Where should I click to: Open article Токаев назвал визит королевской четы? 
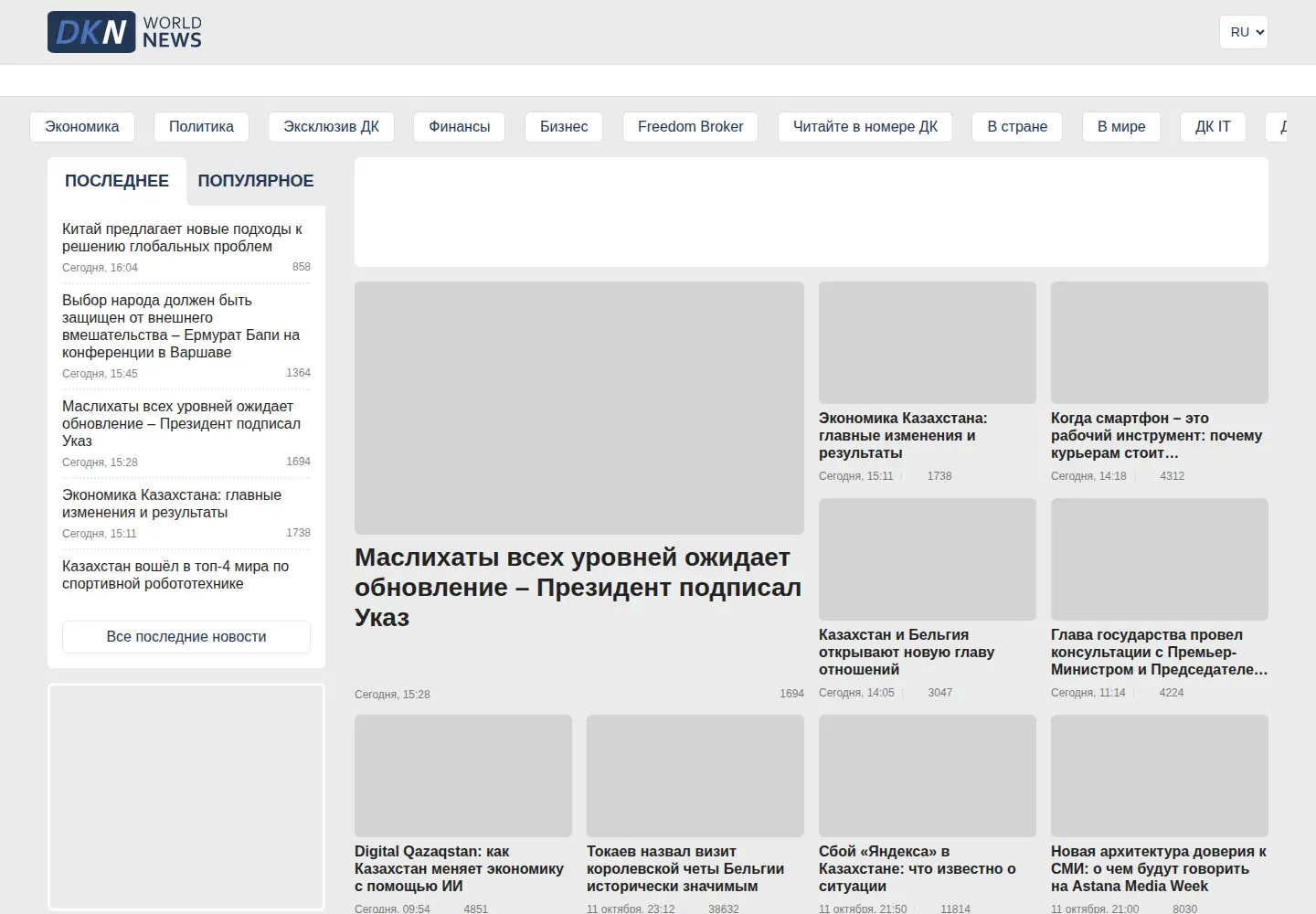click(x=685, y=869)
